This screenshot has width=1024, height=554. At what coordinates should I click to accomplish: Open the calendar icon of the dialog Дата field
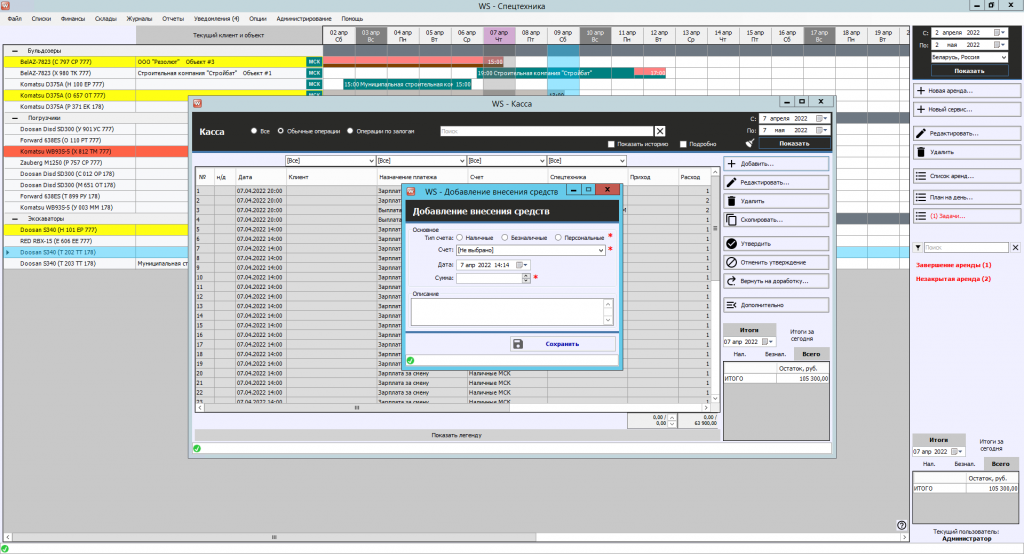coord(520,265)
